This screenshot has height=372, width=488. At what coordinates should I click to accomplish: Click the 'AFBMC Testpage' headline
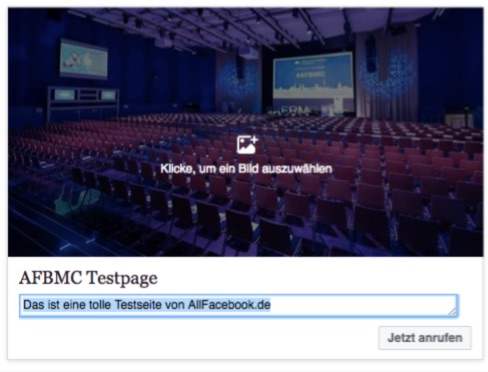[88, 278]
